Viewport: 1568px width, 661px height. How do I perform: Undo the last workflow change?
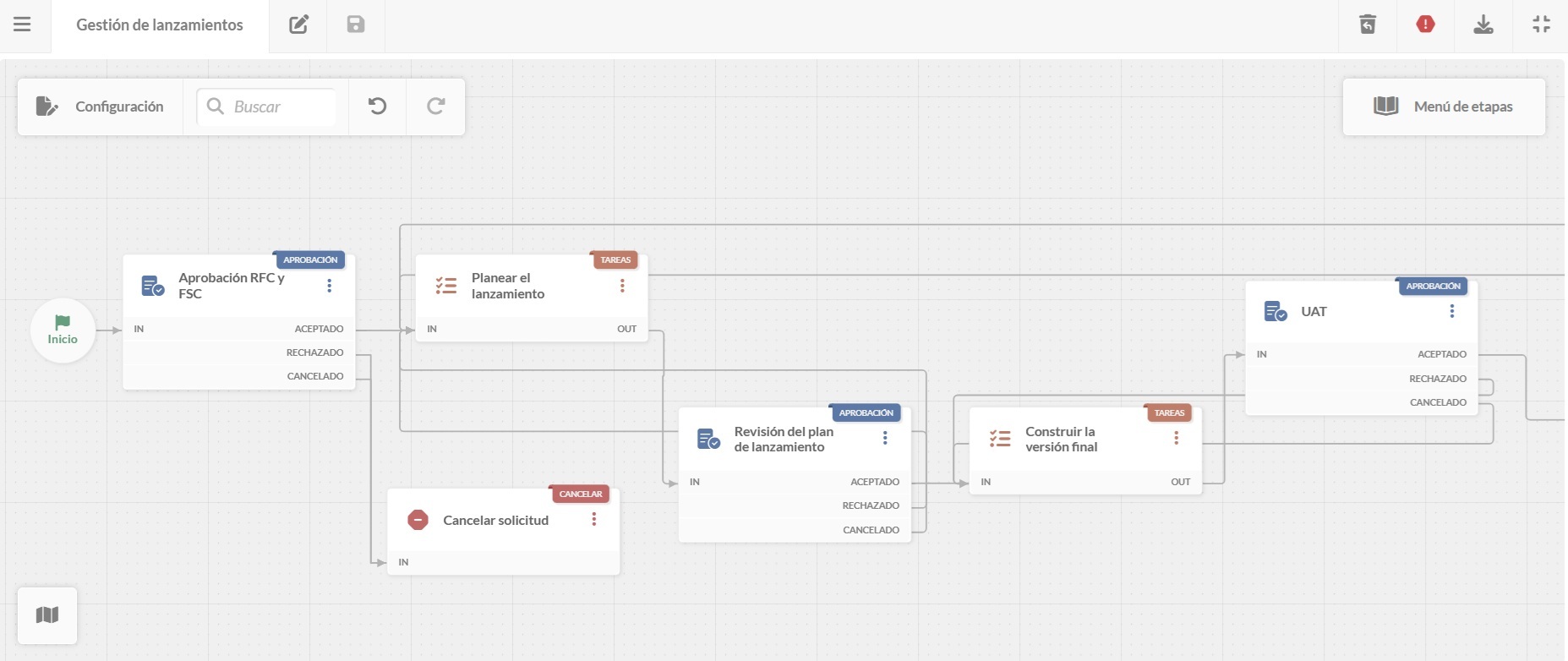tap(377, 107)
